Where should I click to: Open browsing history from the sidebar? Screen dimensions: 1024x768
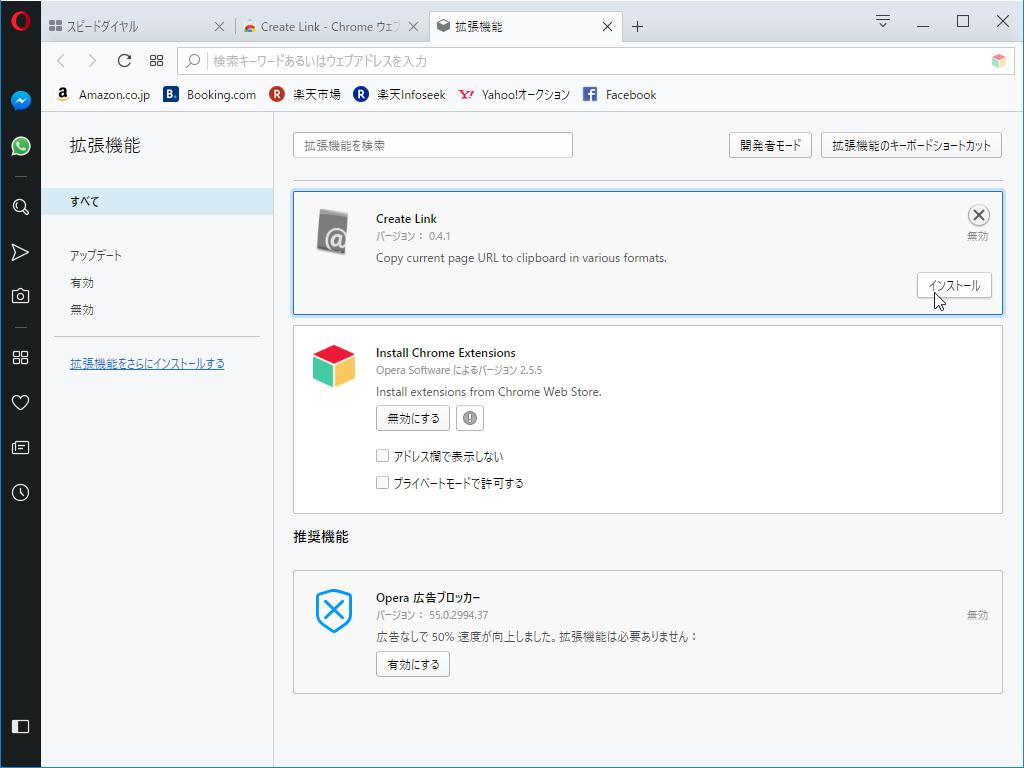20,492
